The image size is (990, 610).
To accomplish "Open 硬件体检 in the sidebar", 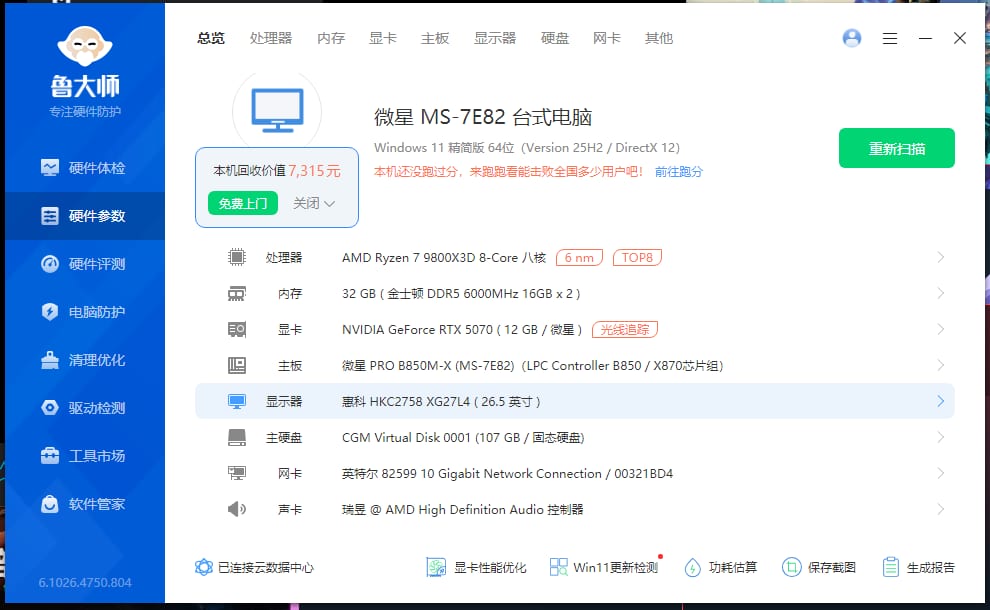I will 85,168.
